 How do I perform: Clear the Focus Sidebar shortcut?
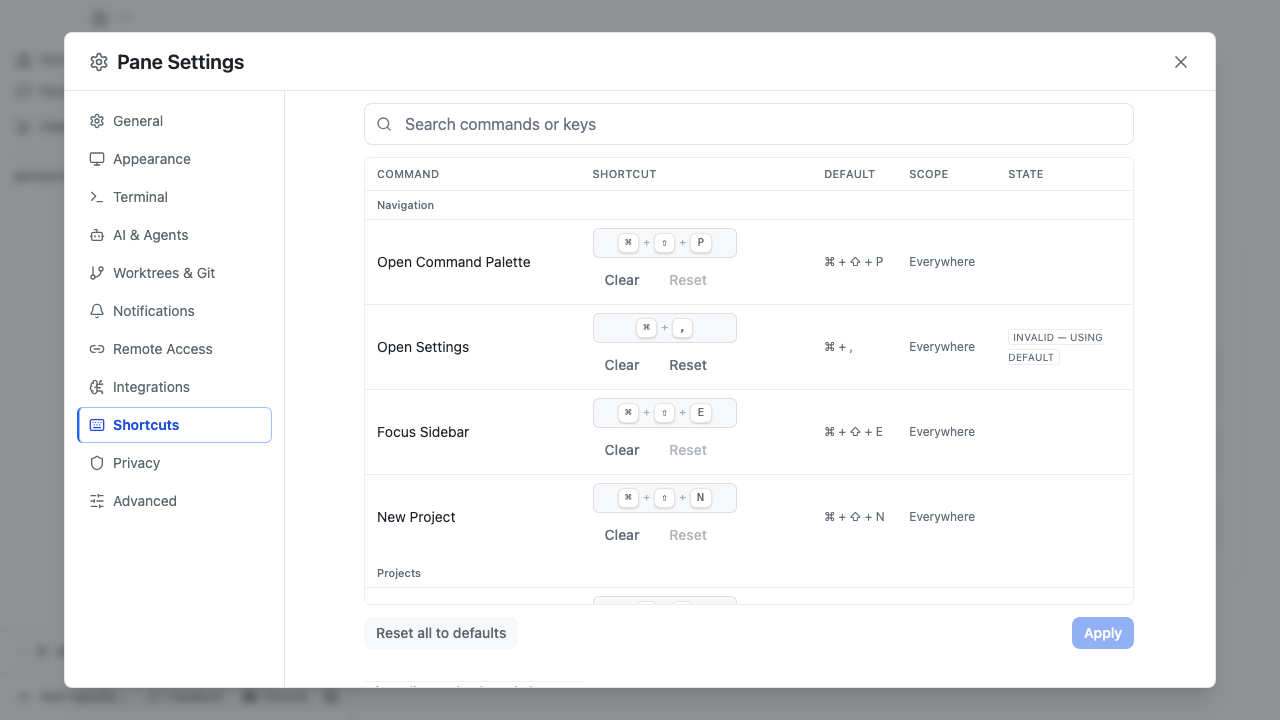pos(622,450)
